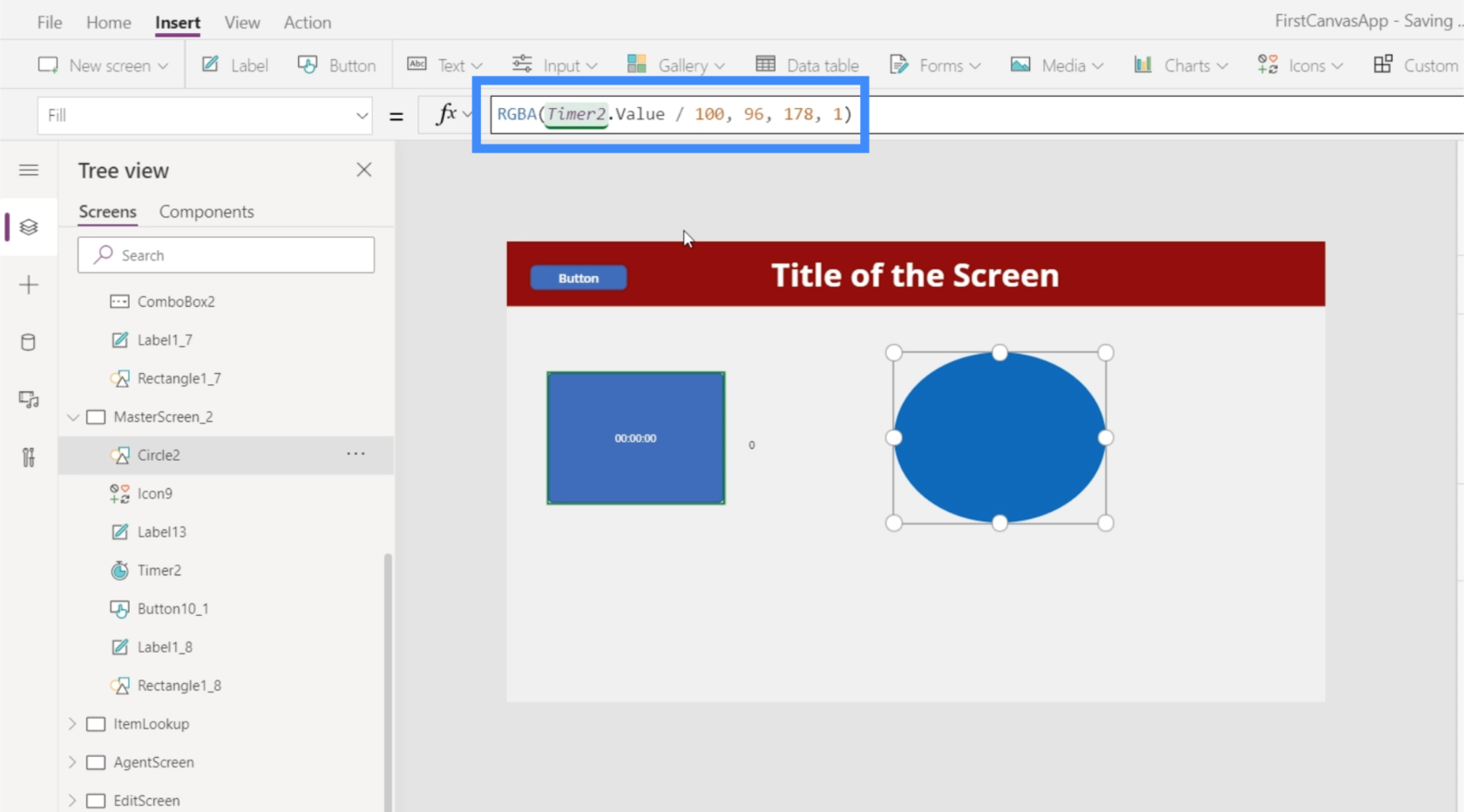
Task: Select Timer2 clock icon in tree
Action: tap(120, 570)
